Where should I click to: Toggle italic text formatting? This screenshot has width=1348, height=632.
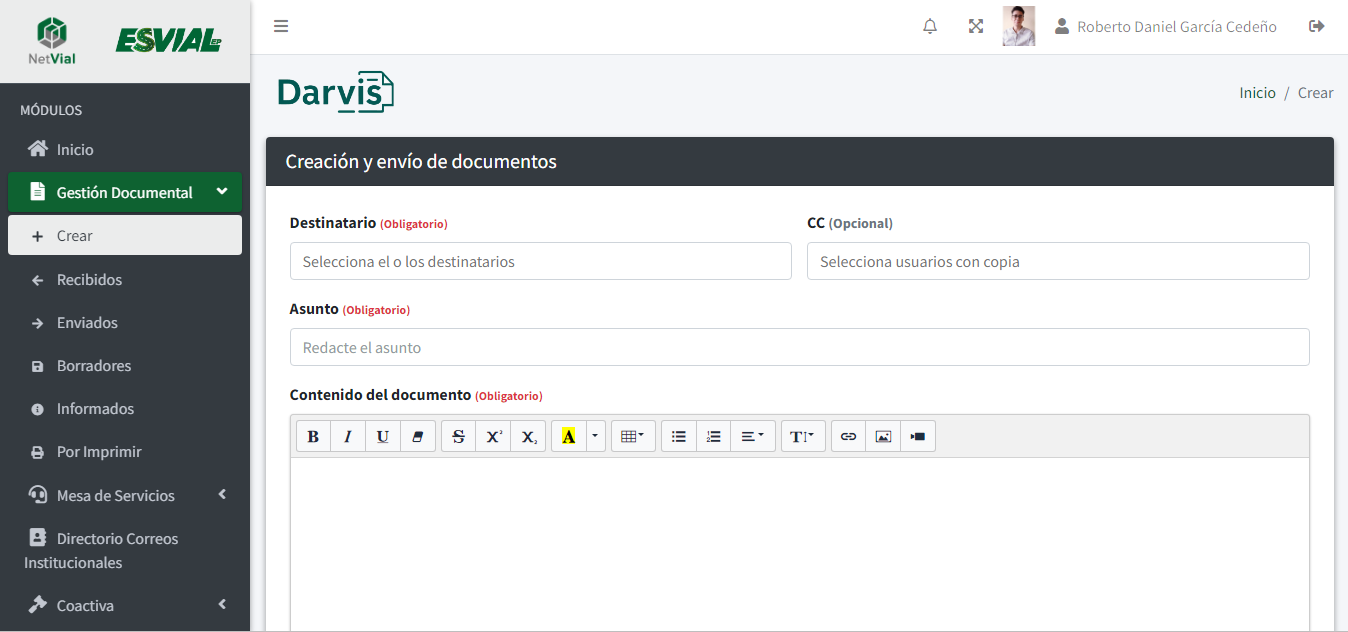coord(348,437)
